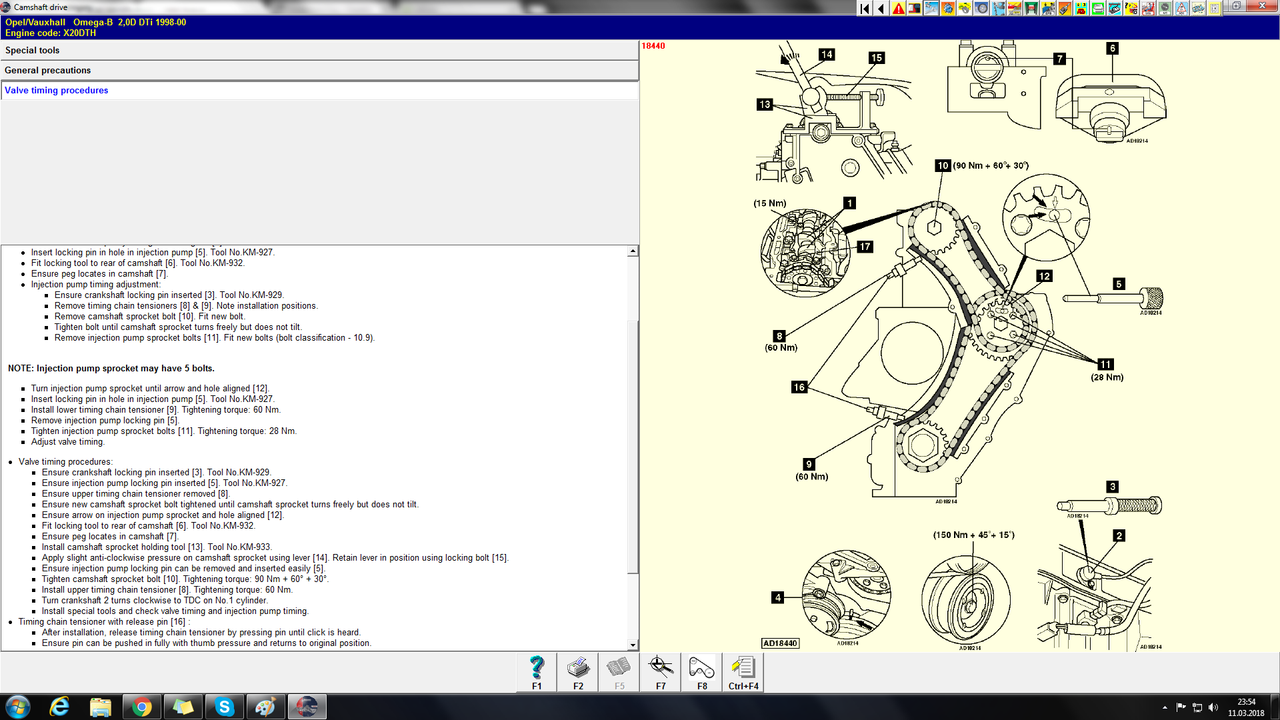
Task: Restore down the Camshaft drive window
Action: tap(1236, 8)
